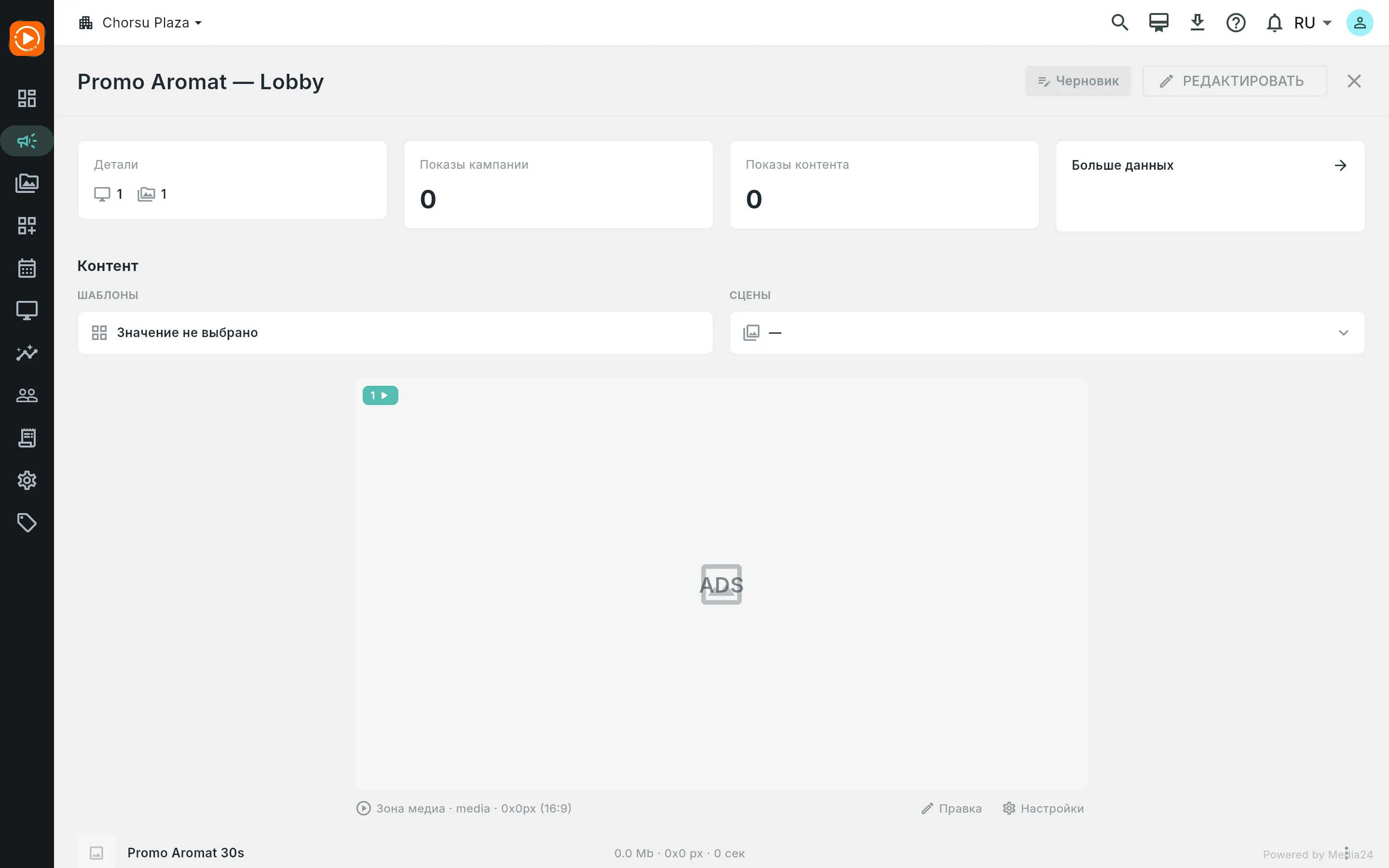
Task: Open the users group sidebar icon
Action: coord(27,395)
